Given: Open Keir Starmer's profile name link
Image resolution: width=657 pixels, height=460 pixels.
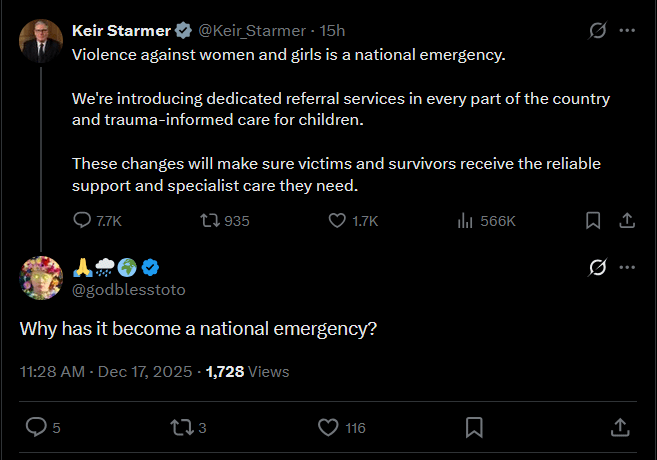Looking at the screenshot, I should pyautogui.click(x=119, y=30).
